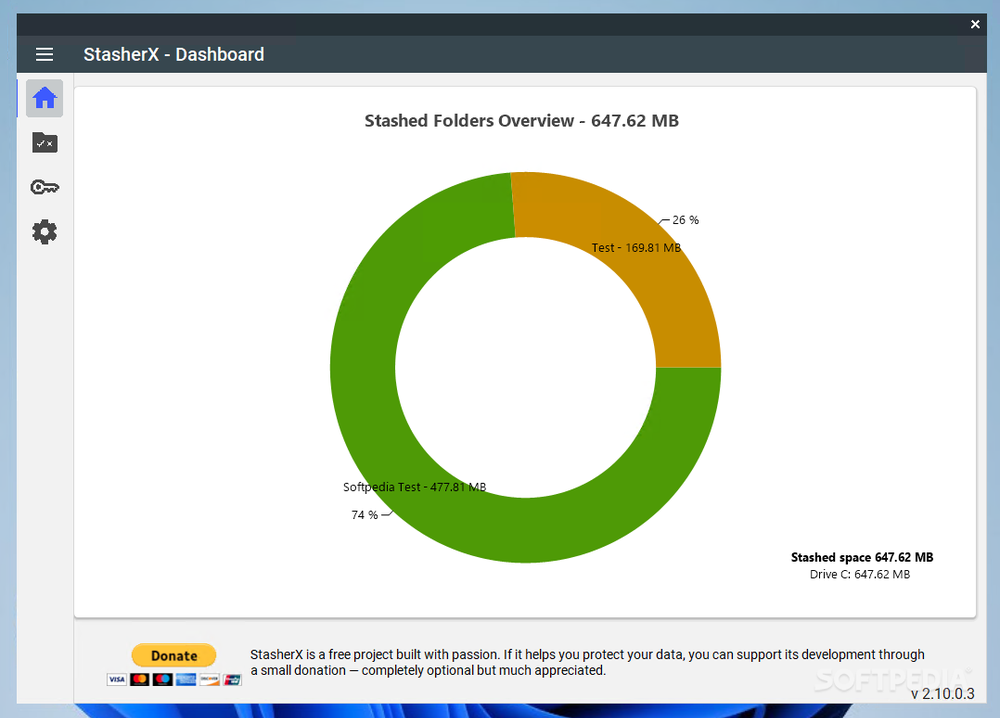Click the version label v 2.10.0.3
This screenshot has height=718, width=1000.
pyautogui.click(x=941, y=693)
